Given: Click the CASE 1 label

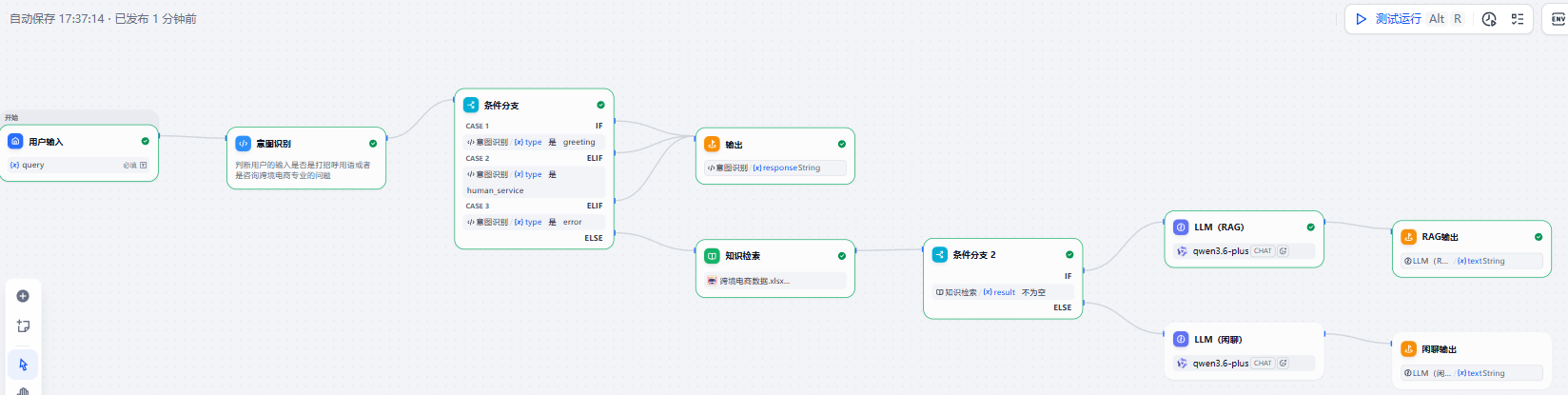Looking at the screenshot, I should coord(477,126).
